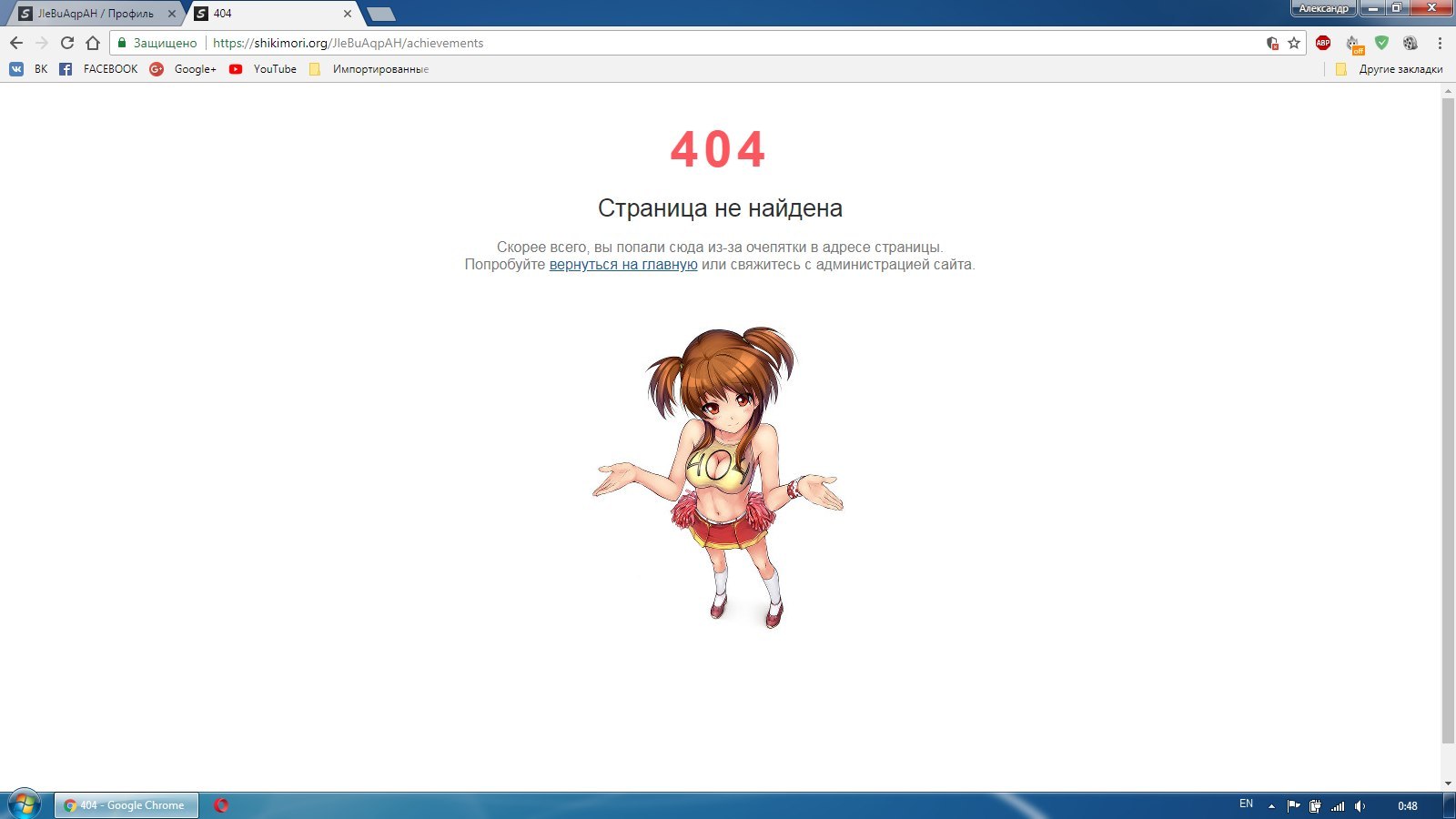Click the volume speaker icon in system tray
Image resolution: width=1456 pixels, height=819 pixels.
tap(1360, 806)
